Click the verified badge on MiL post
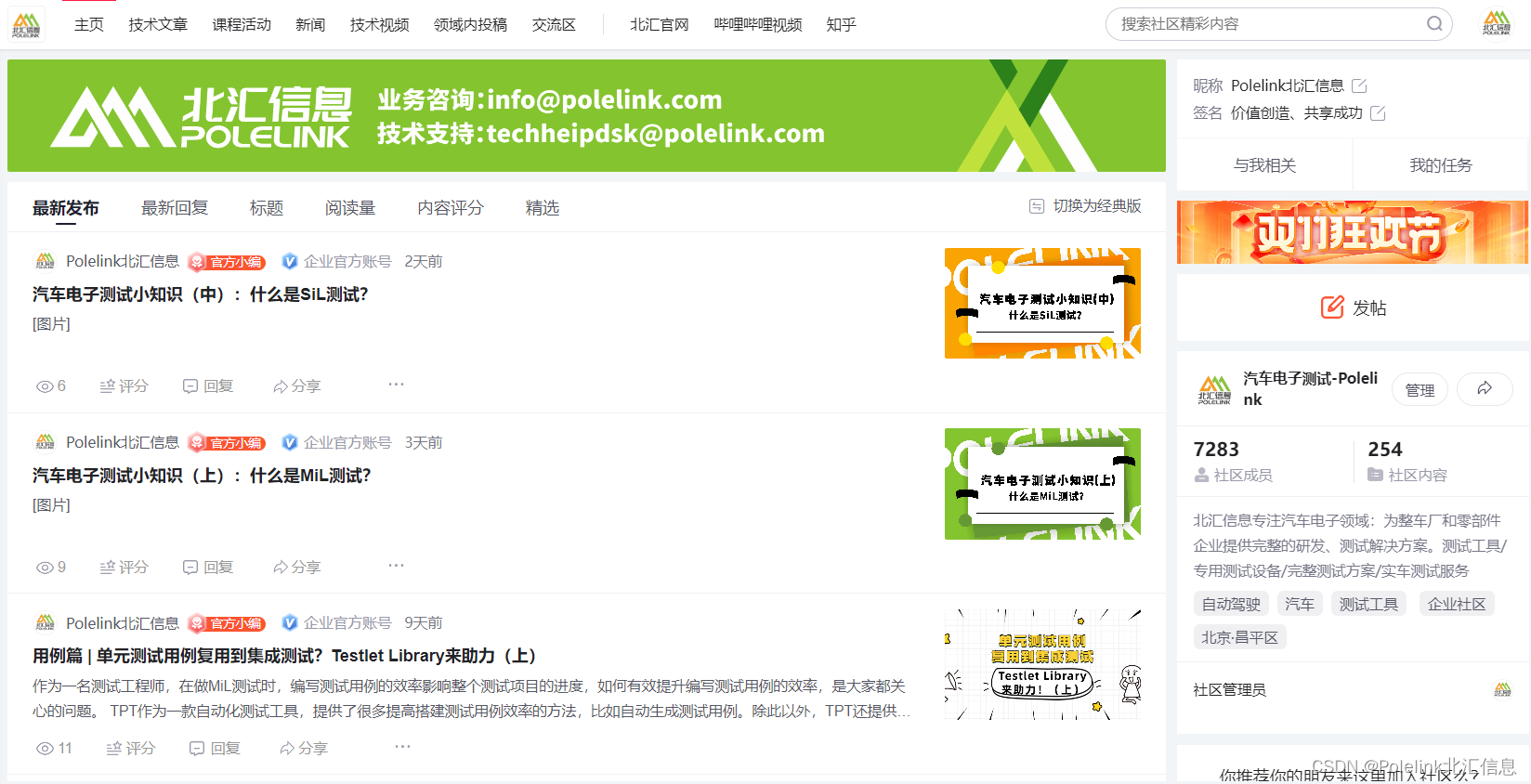 (290, 443)
